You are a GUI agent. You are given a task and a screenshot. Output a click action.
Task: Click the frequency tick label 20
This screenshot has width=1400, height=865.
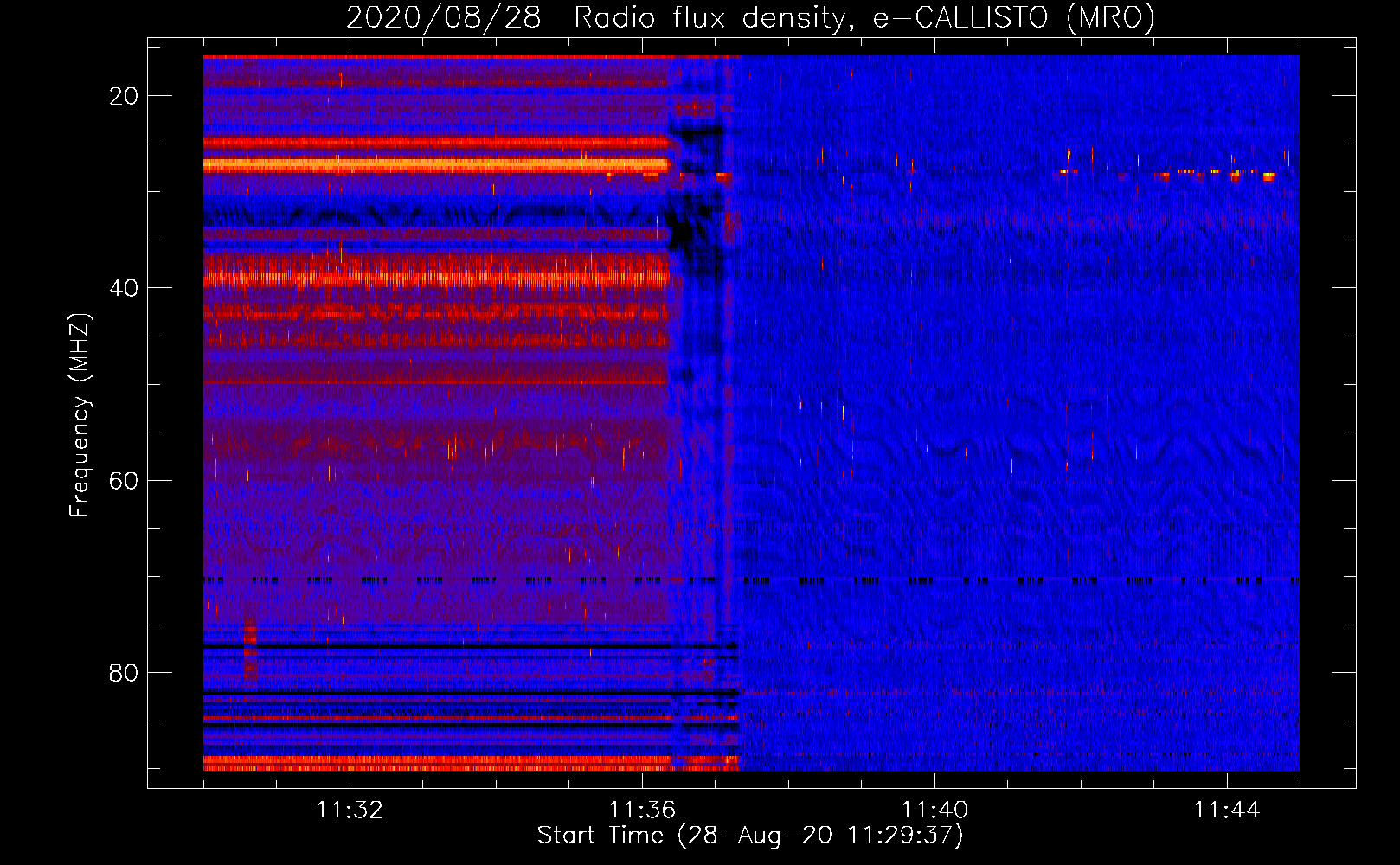pos(124,96)
